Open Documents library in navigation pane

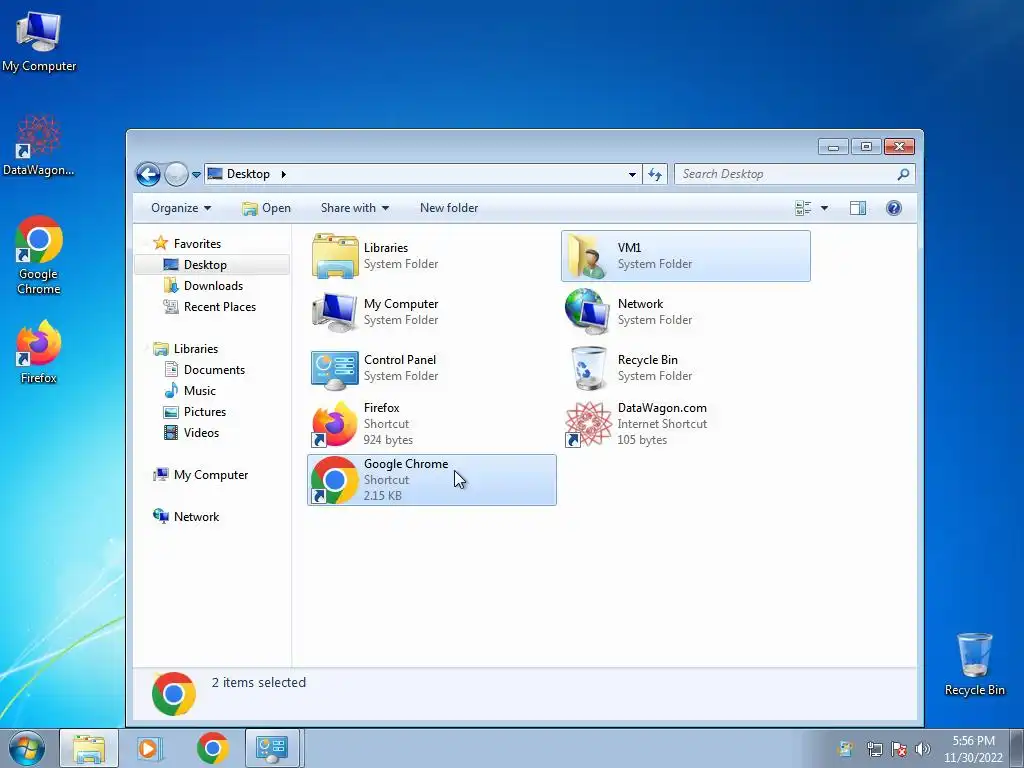[x=214, y=370]
